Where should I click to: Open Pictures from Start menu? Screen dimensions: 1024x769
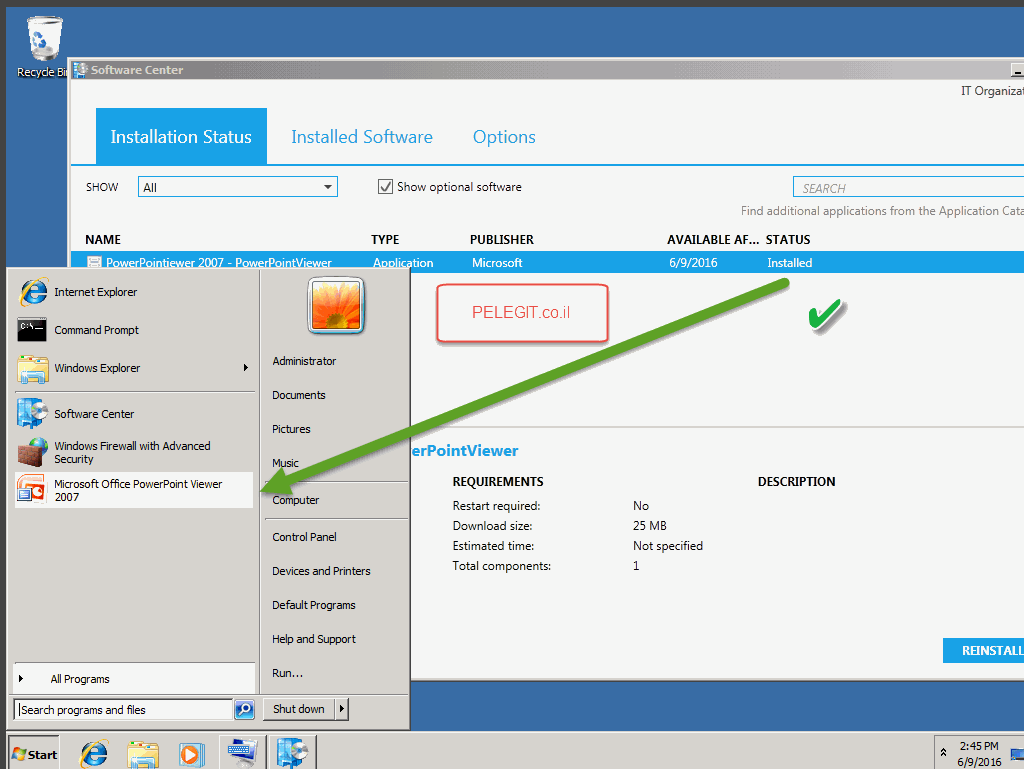point(291,429)
